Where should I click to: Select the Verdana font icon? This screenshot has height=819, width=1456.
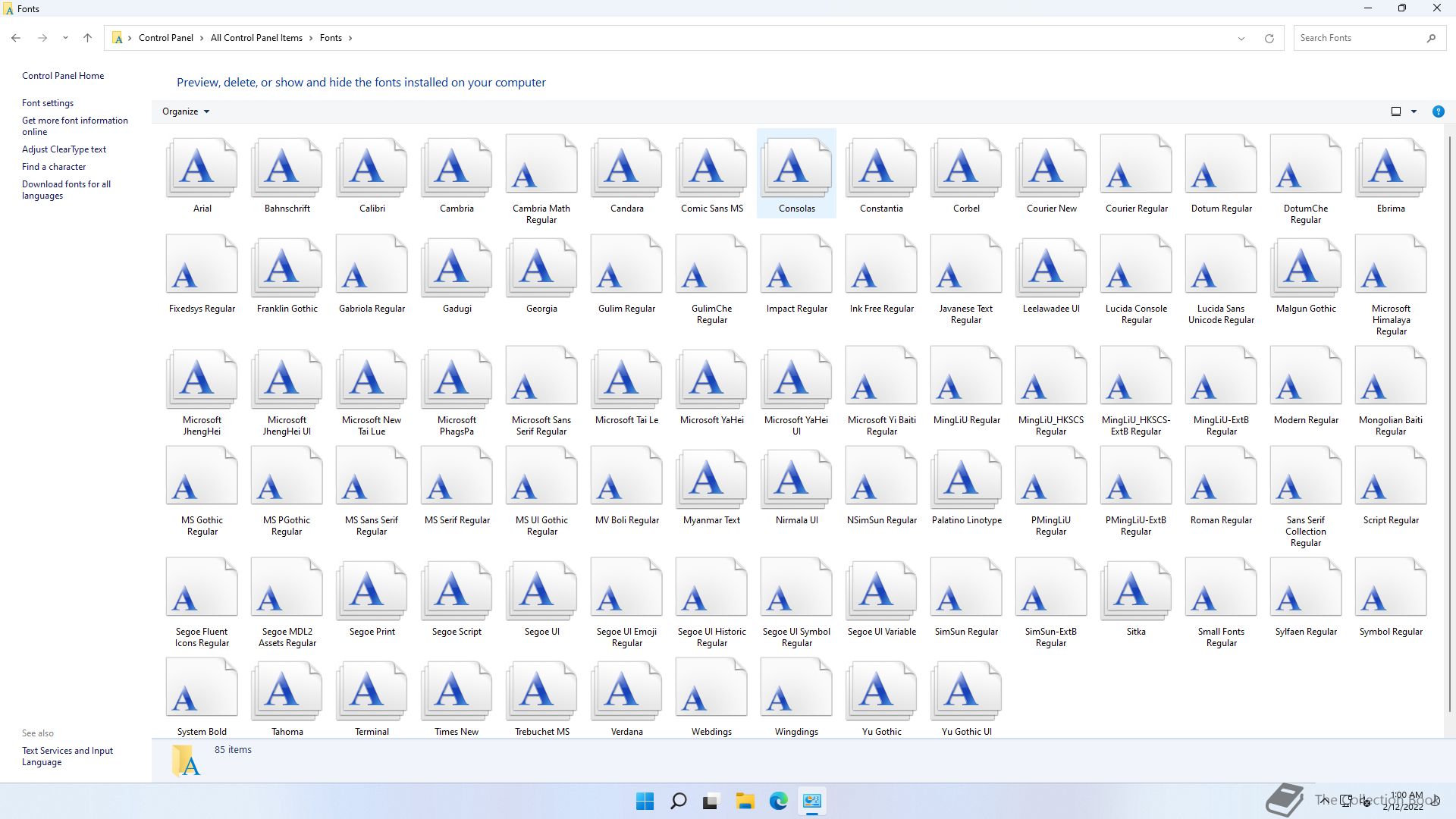pos(626,689)
